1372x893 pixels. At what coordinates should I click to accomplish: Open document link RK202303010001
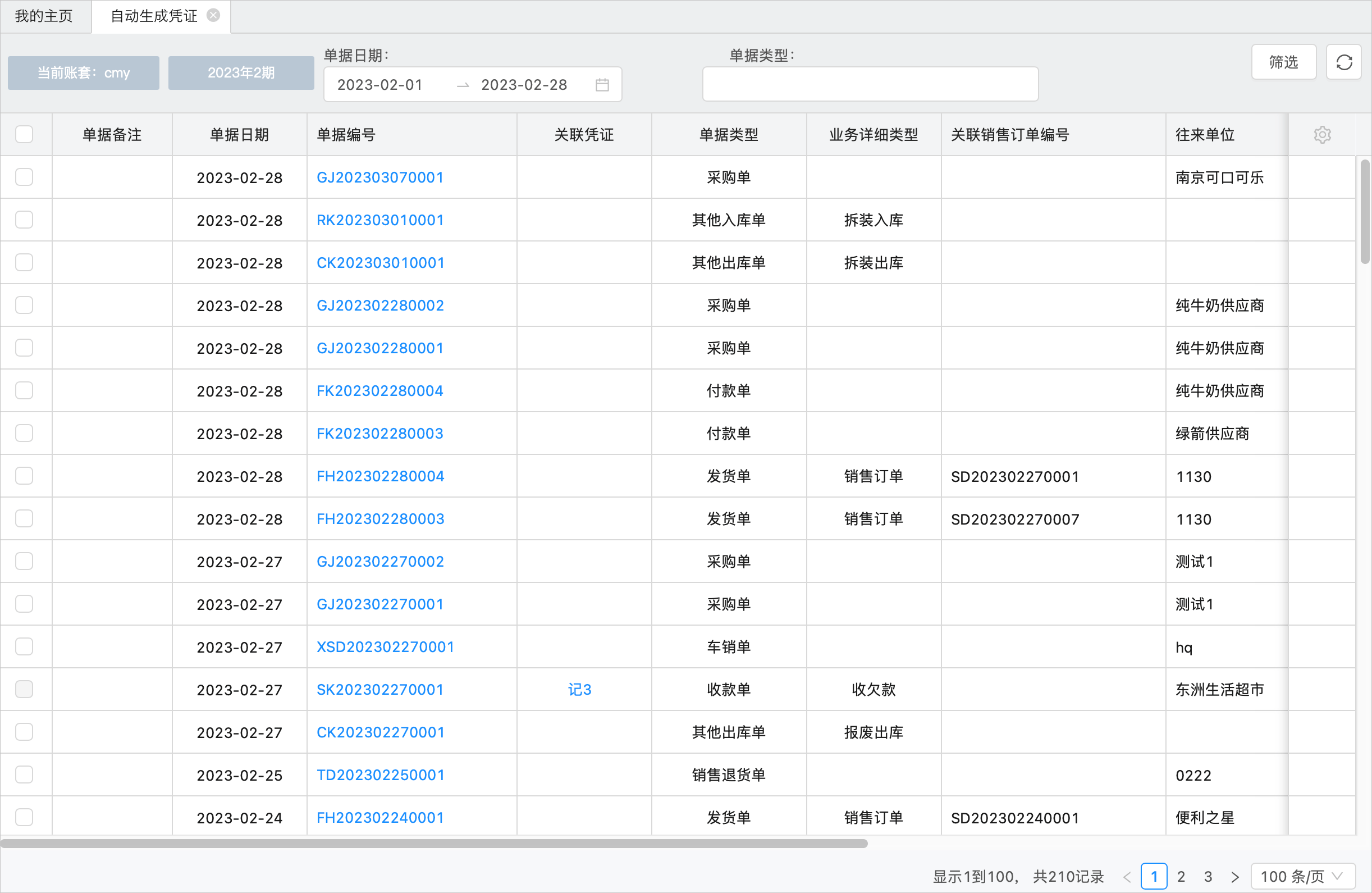380,220
